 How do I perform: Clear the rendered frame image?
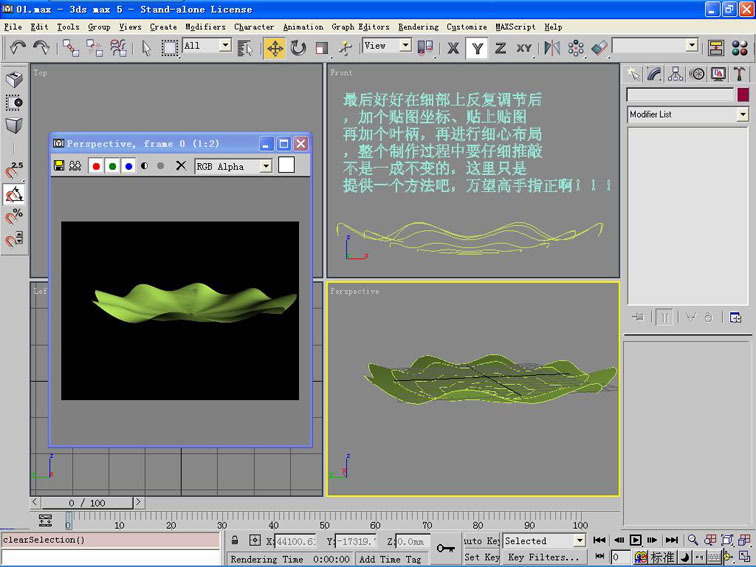(181, 166)
